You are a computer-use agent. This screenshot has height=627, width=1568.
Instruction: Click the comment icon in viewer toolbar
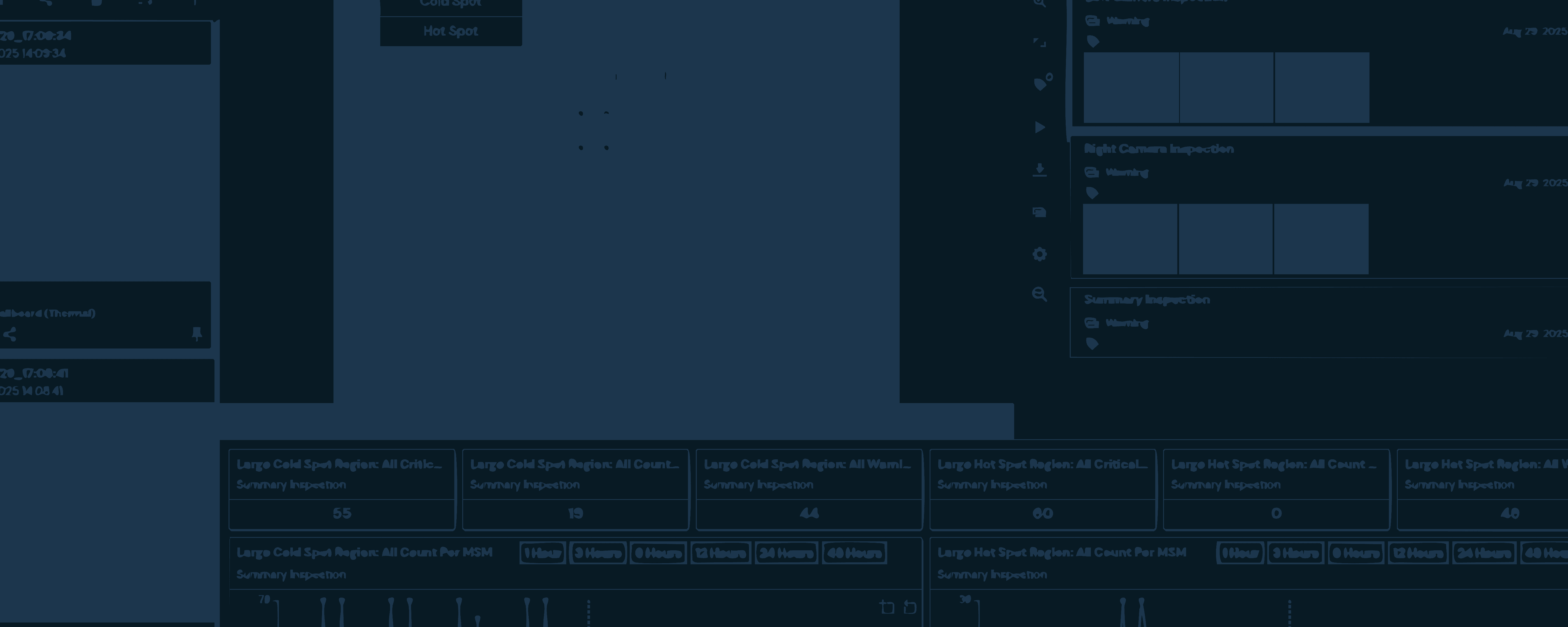click(x=1040, y=212)
